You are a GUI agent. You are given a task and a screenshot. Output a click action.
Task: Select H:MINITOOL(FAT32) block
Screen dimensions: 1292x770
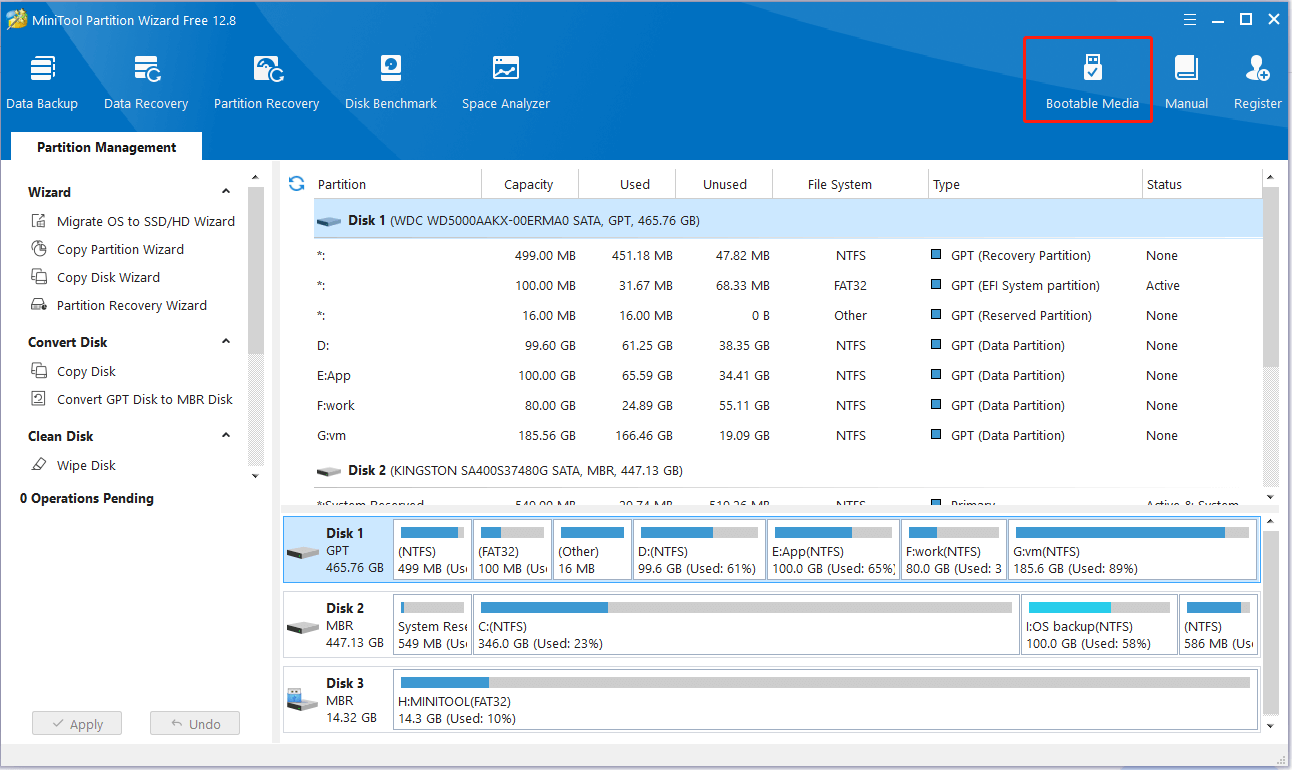point(825,700)
